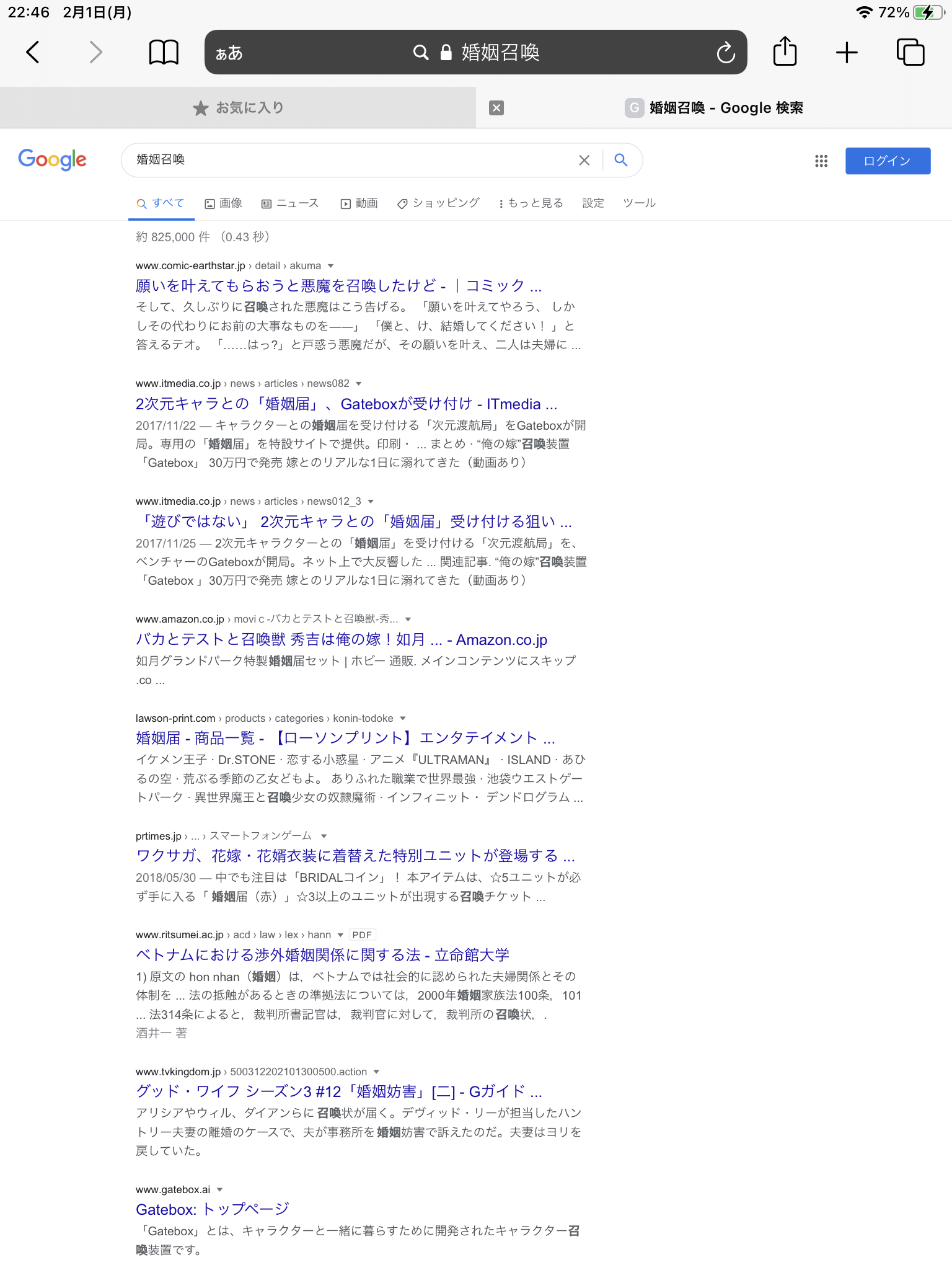
Task: Open result 2次元キャラとの「婚姻届」、Gateboxが受け付け
Action: [x=346, y=404]
